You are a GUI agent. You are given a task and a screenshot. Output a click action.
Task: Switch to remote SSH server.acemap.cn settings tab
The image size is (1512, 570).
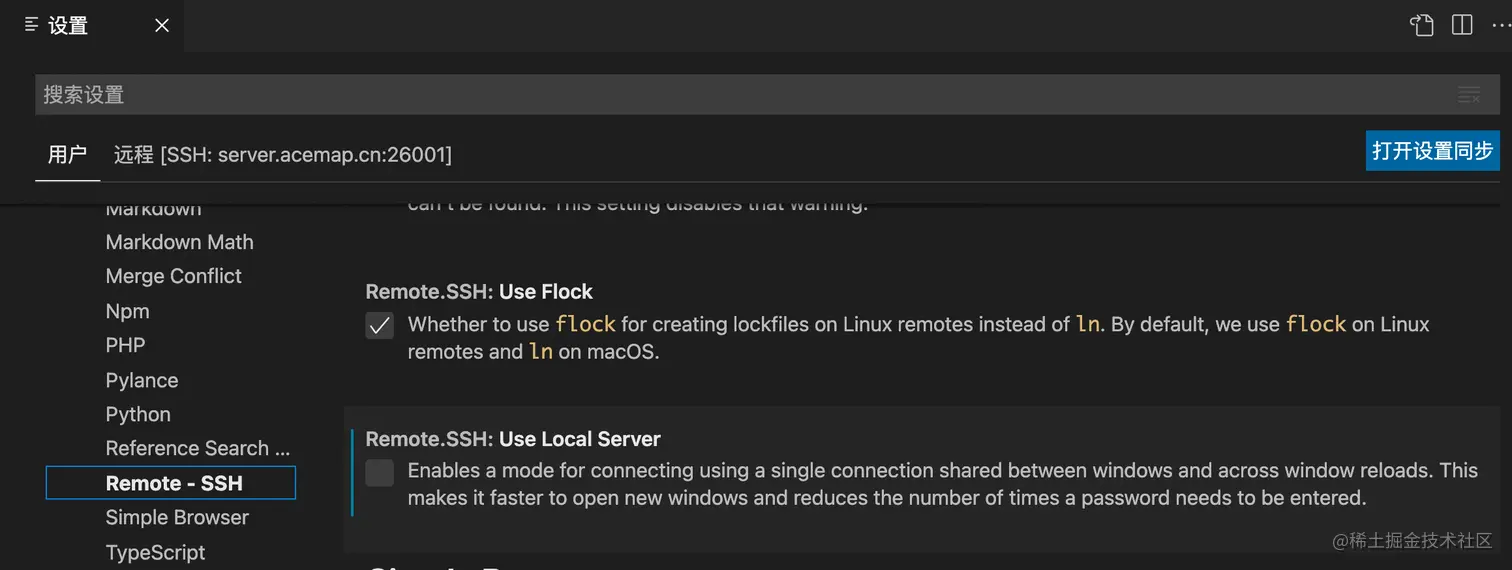coord(283,154)
